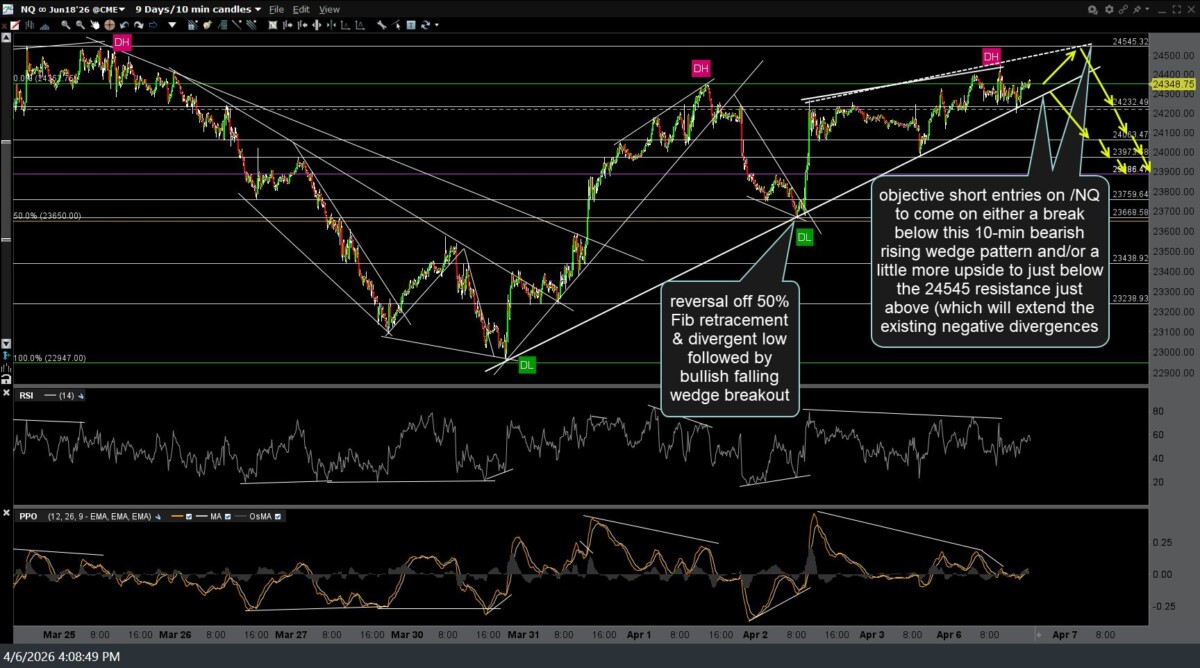Image resolution: width=1200 pixels, height=668 pixels.
Task: Toggle the OsMA histogram checkbox
Action: point(278,516)
